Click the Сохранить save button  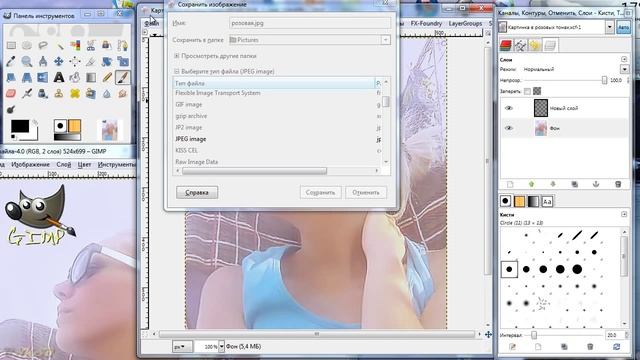tap(320, 192)
